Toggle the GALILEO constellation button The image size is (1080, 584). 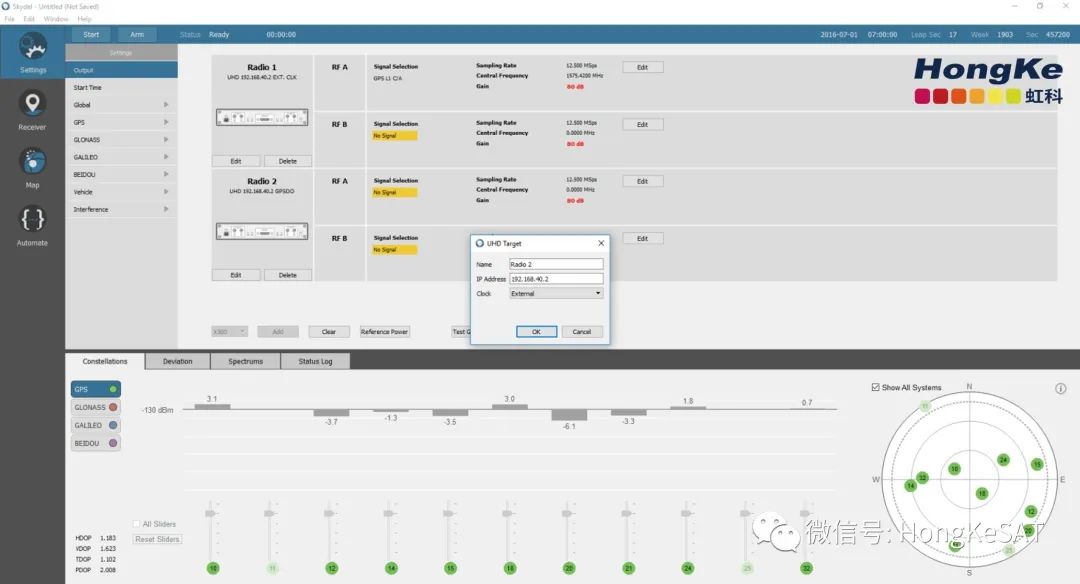click(96, 425)
